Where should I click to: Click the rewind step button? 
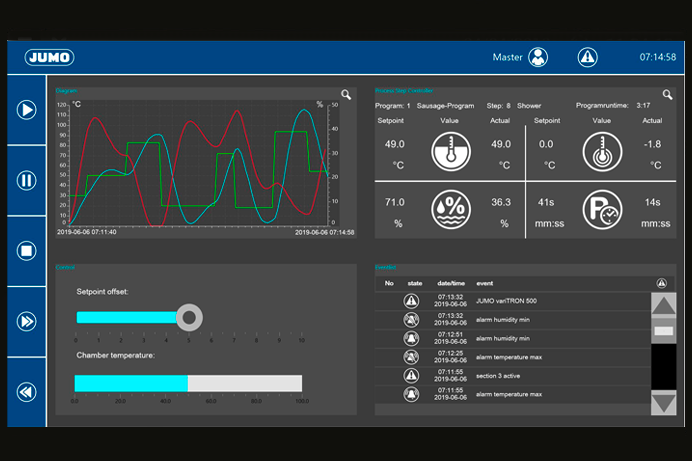tap(26, 392)
